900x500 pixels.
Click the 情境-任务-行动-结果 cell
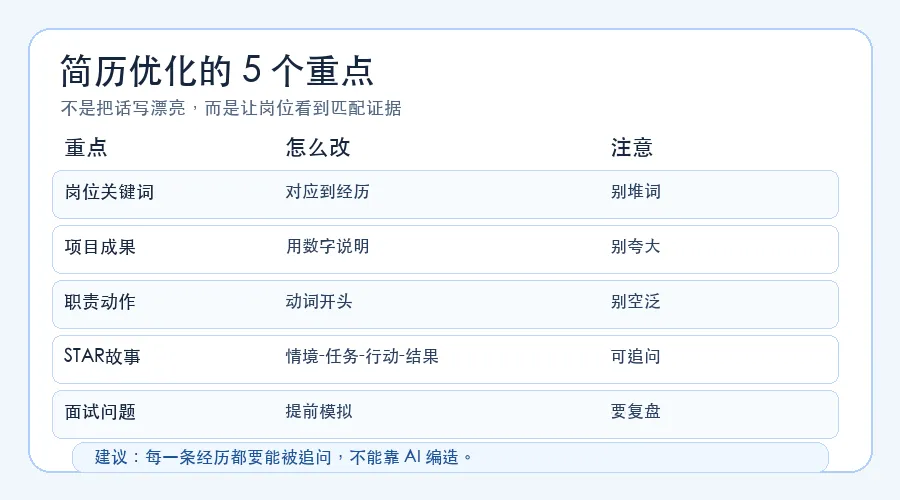362,356
